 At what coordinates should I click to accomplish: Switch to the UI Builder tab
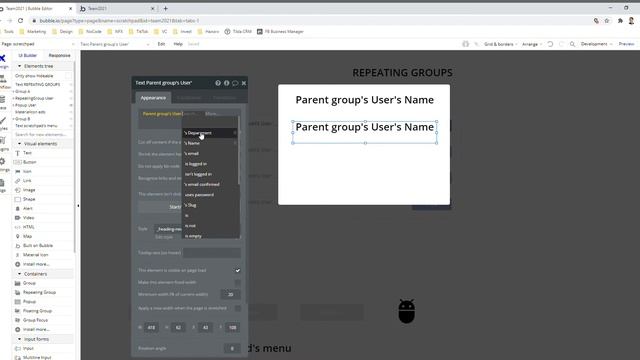[28, 56]
